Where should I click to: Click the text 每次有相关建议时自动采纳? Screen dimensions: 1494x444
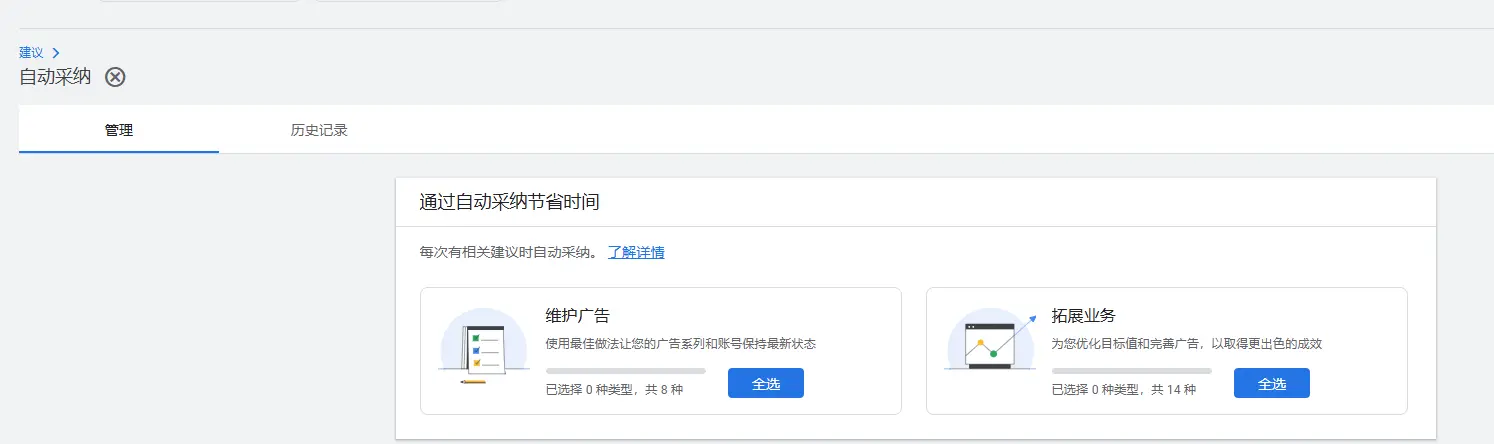508,252
